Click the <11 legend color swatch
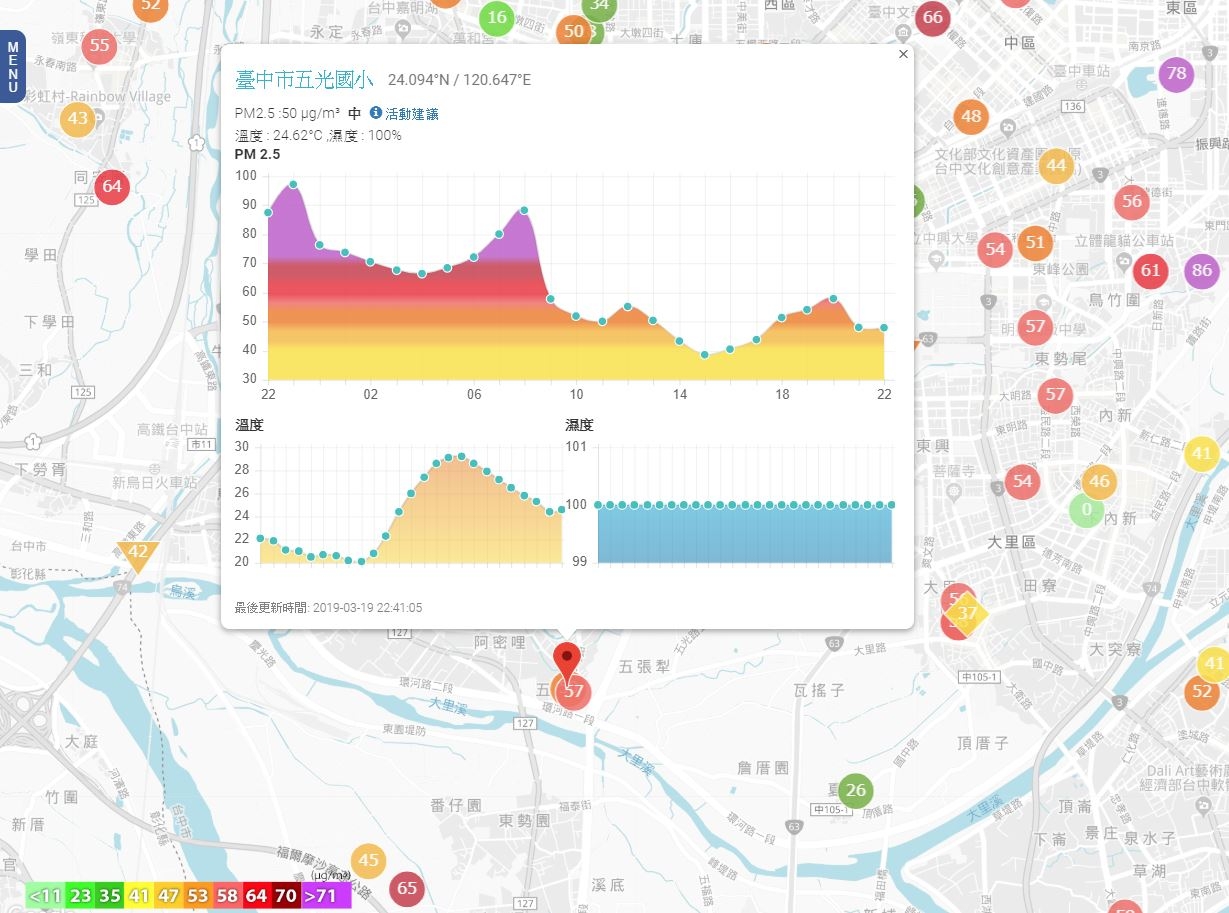The height and width of the screenshot is (913, 1229). click(45, 896)
